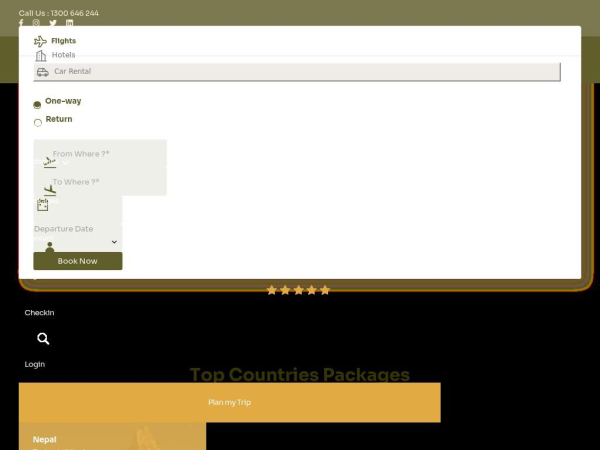This screenshot has width=600, height=450.
Task: Open the Facebook social icon
Action: (21, 23)
